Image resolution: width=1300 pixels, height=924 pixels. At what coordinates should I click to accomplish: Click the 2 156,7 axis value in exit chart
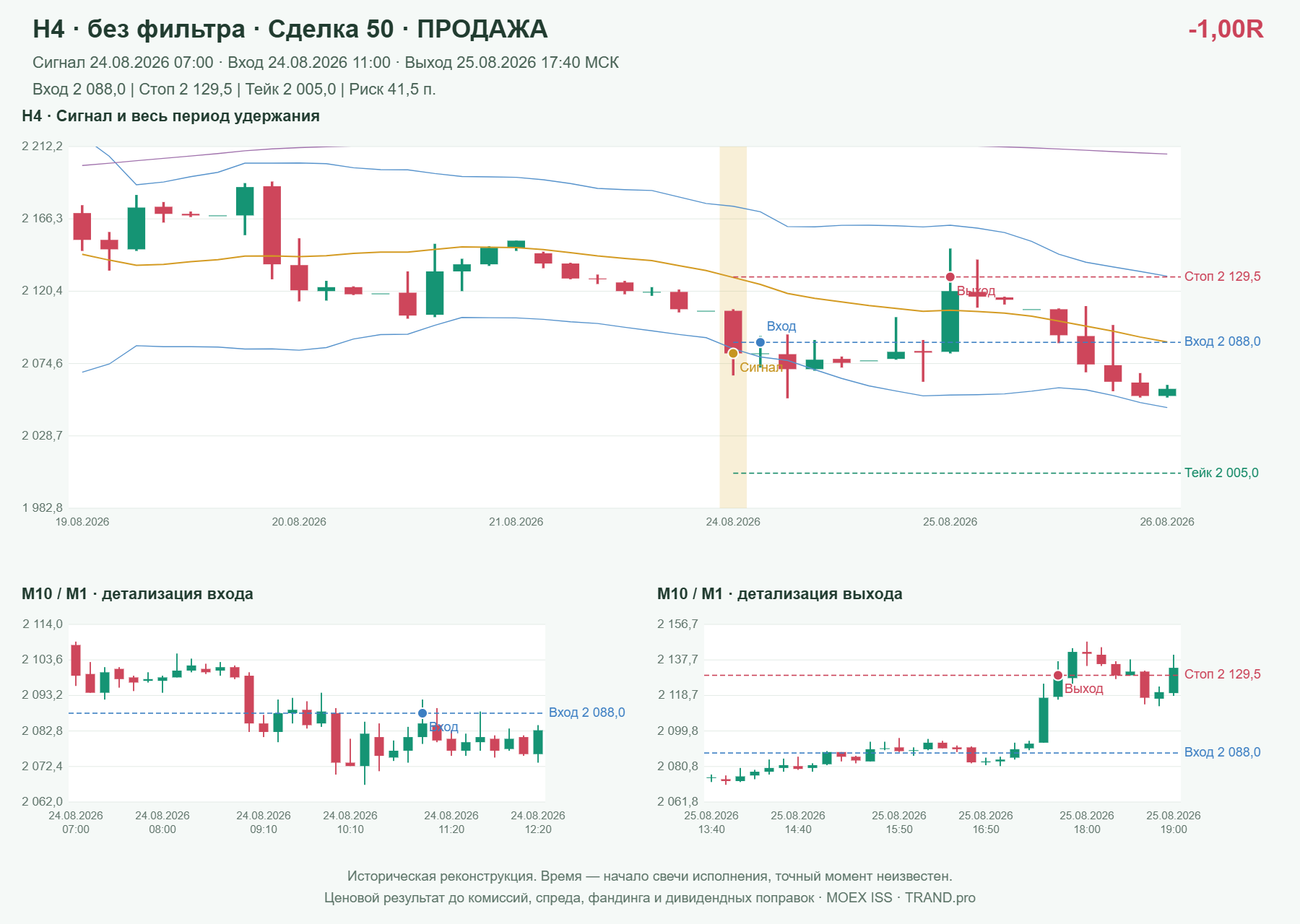click(678, 624)
